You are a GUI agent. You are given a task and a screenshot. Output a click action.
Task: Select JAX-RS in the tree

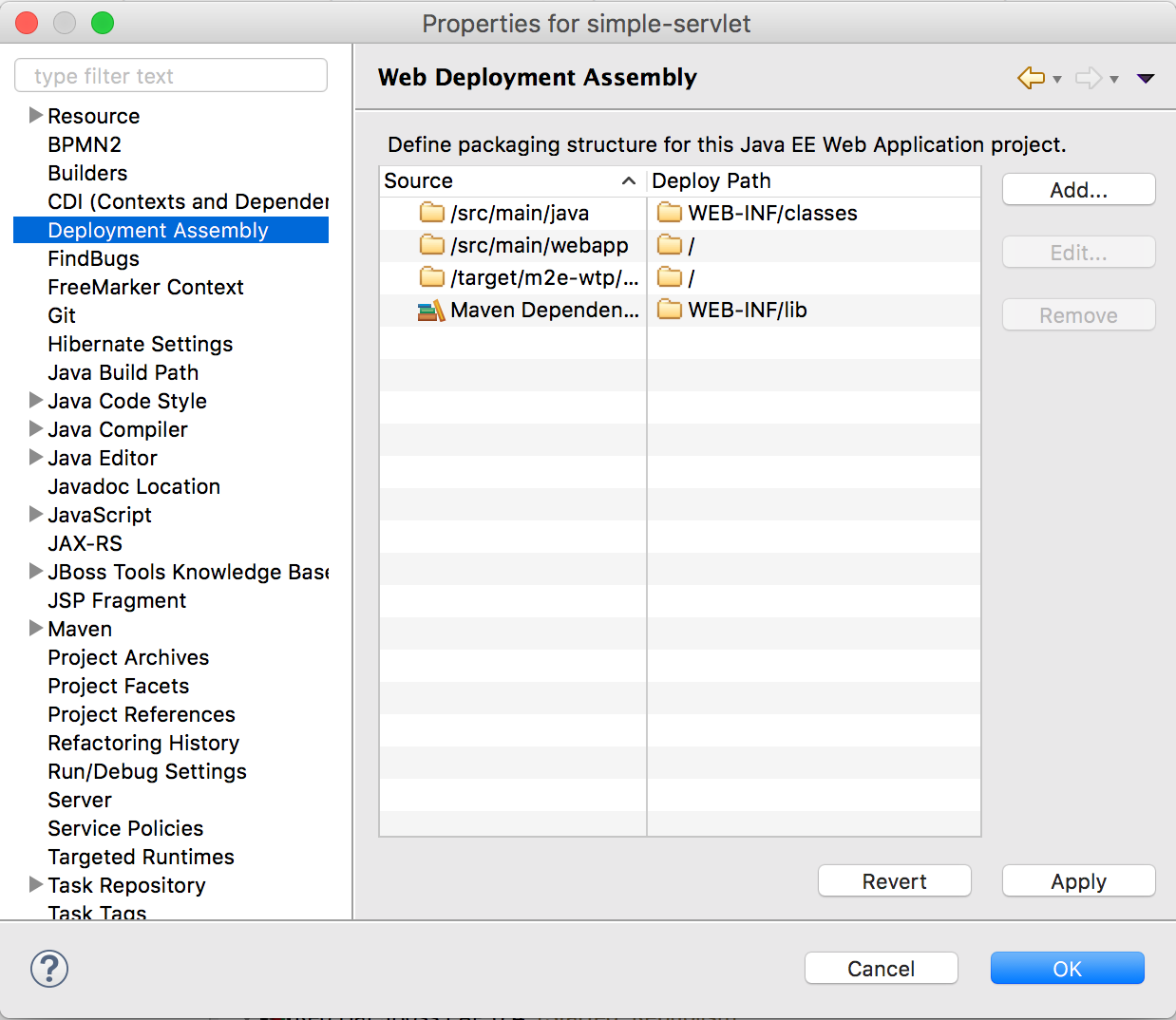point(85,543)
